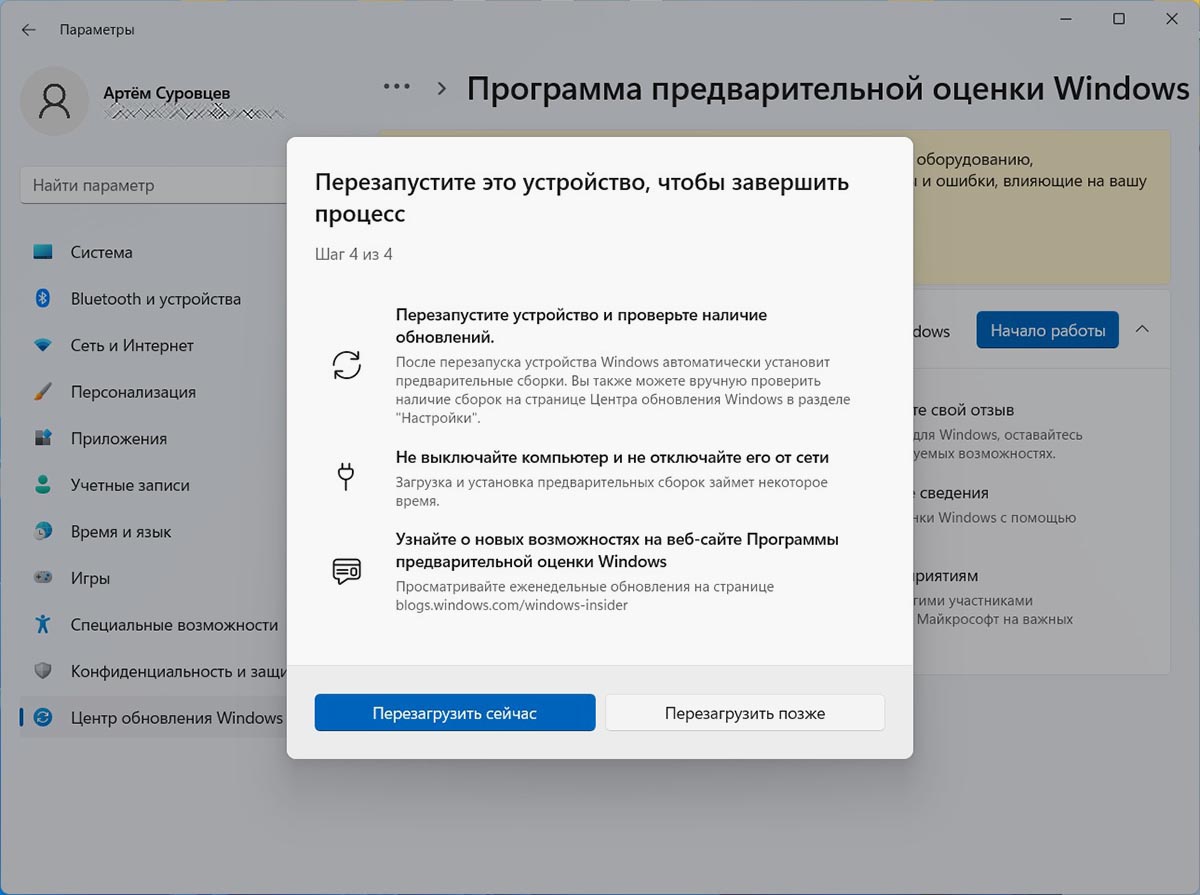This screenshot has height=895, width=1200.
Task: Click the chat message icon in dialog
Action: point(346,571)
